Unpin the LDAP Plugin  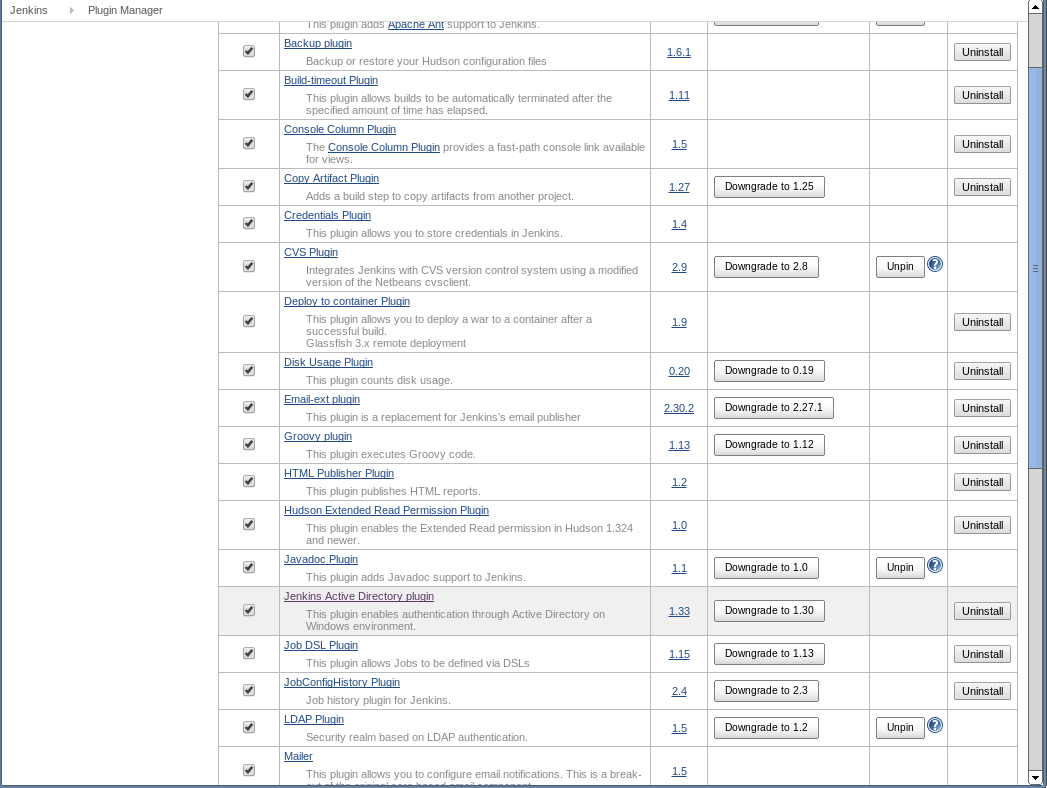pyautogui.click(x=900, y=728)
